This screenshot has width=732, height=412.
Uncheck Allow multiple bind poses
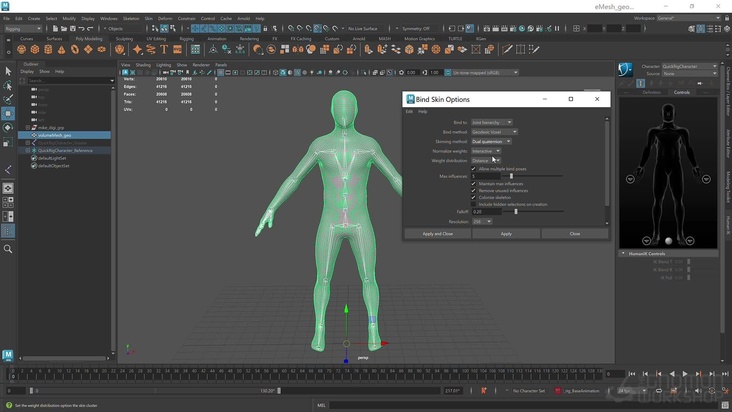click(x=473, y=169)
